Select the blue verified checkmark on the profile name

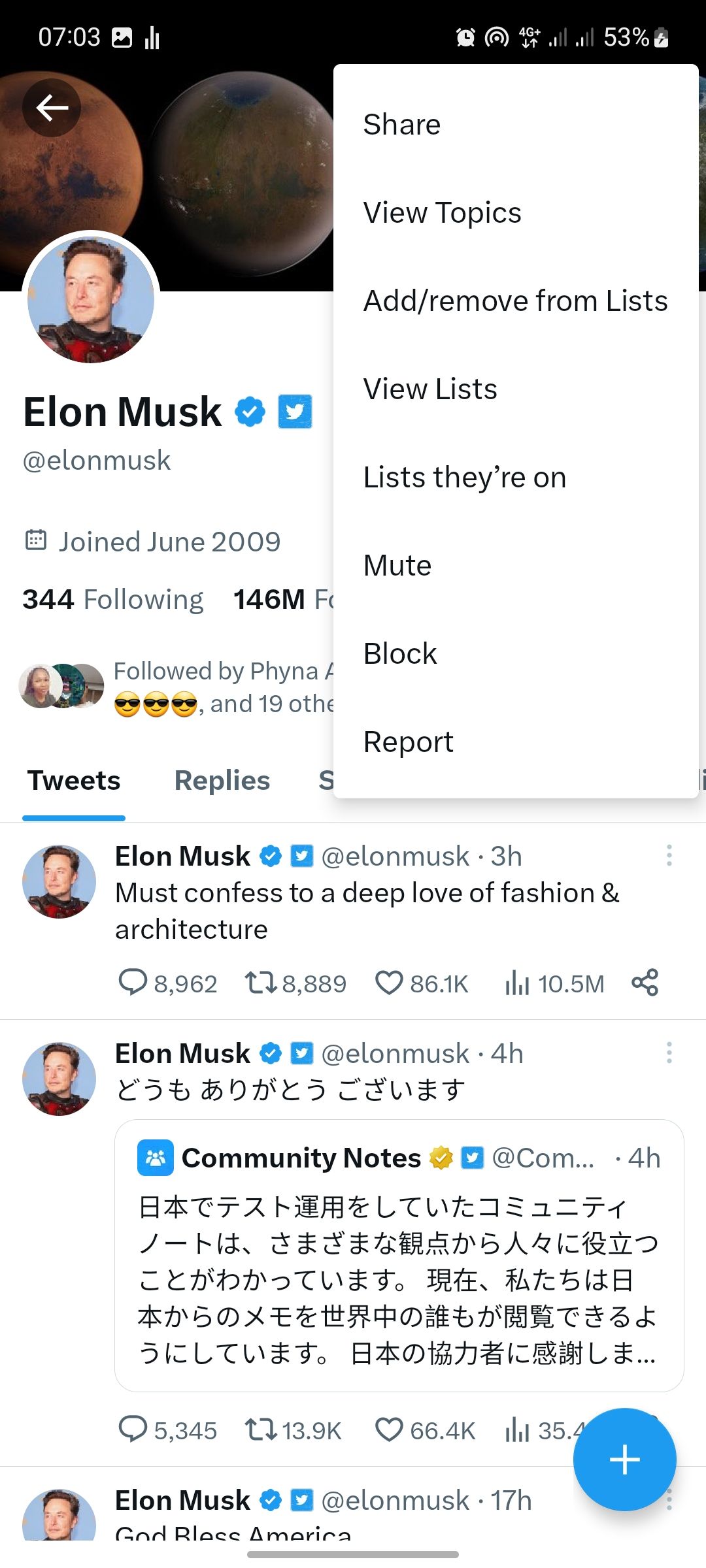(x=250, y=411)
